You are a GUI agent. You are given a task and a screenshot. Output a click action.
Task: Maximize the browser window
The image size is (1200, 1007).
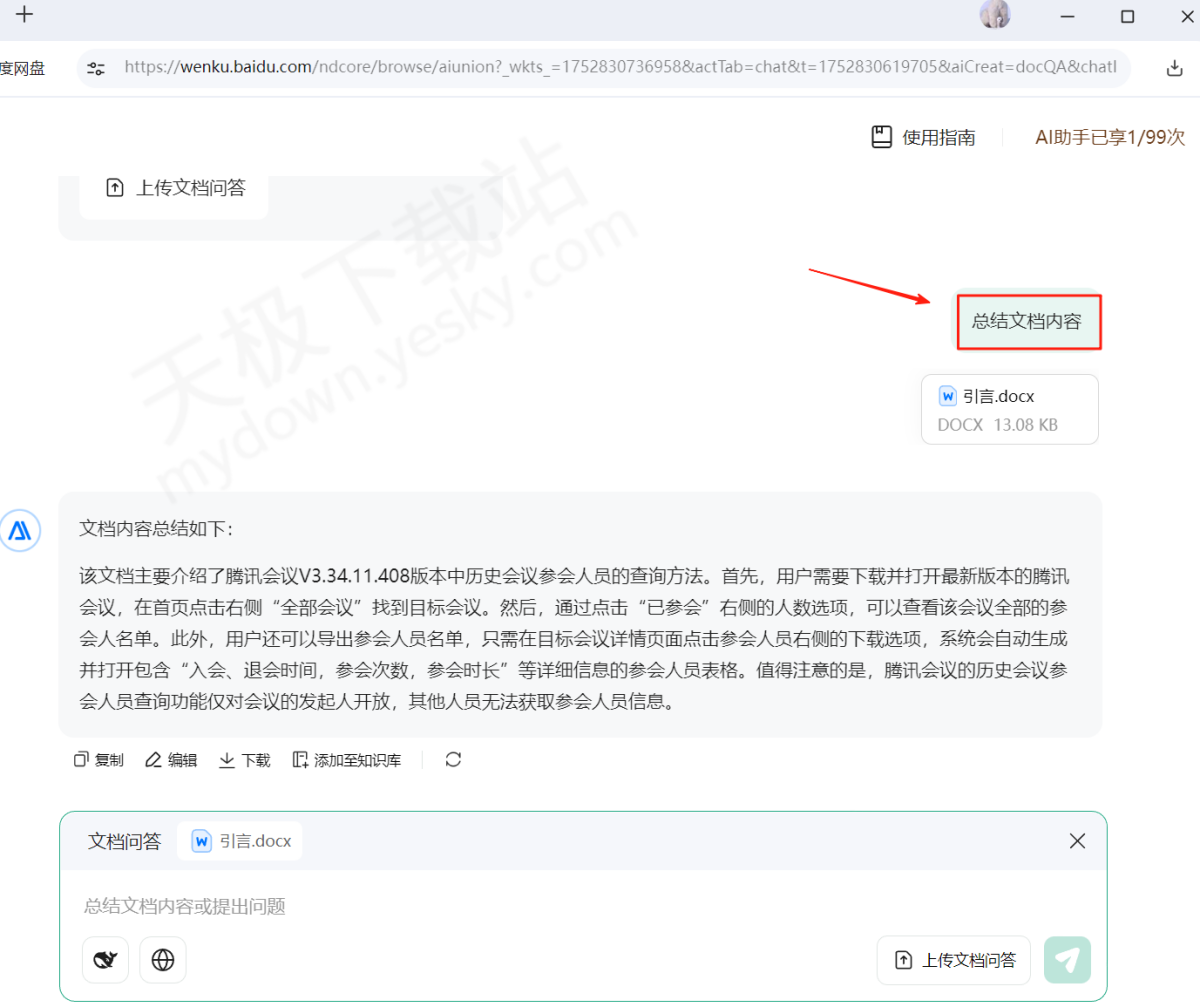click(x=1127, y=16)
